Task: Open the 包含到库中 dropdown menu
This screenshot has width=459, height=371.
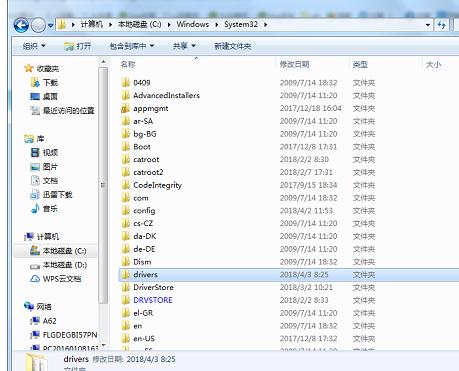Action: coord(132,46)
